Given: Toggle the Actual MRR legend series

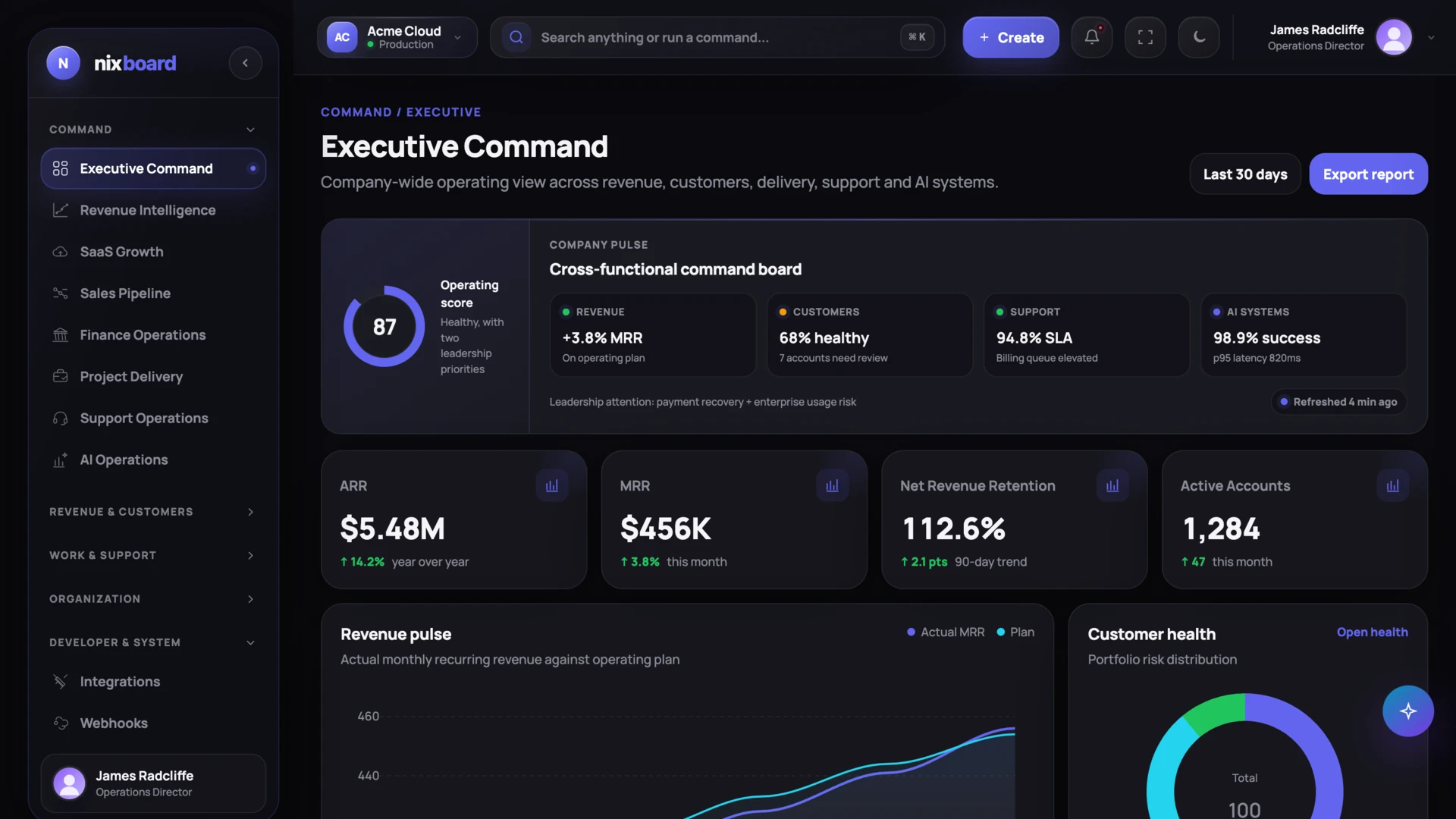Looking at the screenshot, I should coord(946,632).
